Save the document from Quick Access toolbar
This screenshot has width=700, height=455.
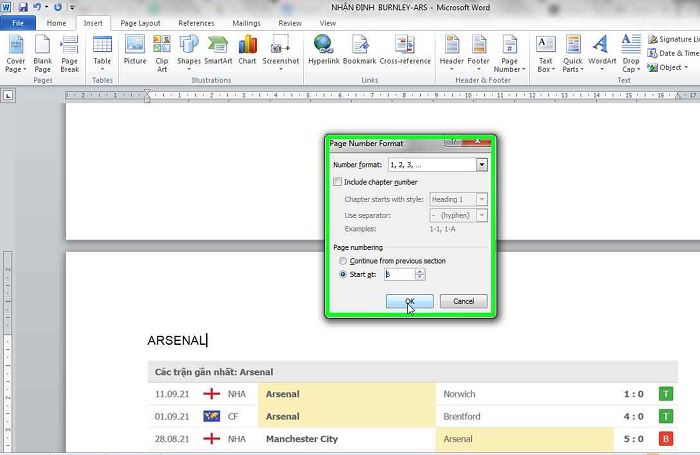[x=23, y=7]
